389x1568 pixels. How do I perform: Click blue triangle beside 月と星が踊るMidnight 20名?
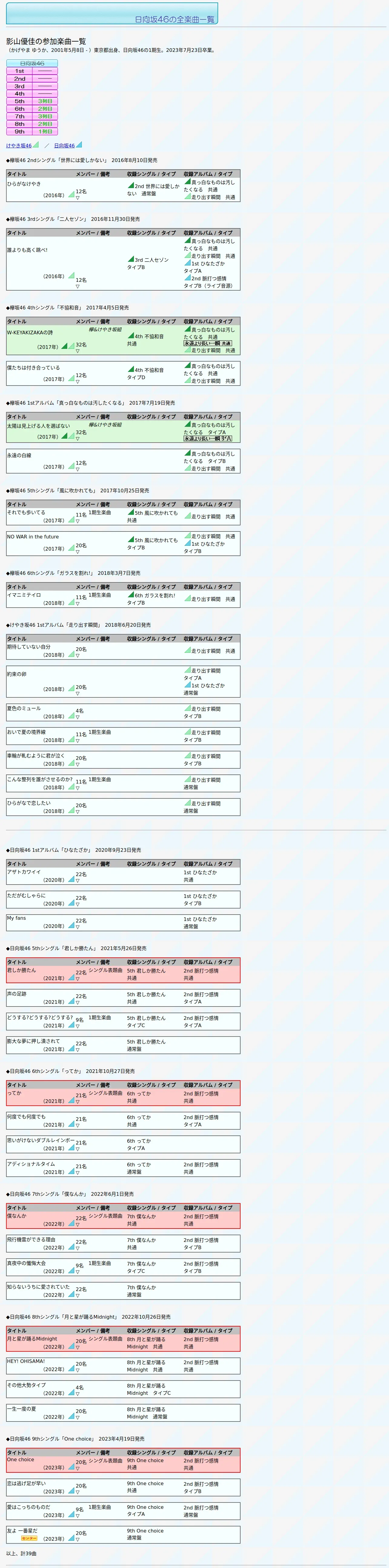pyautogui.click(x=71, y=1345)
